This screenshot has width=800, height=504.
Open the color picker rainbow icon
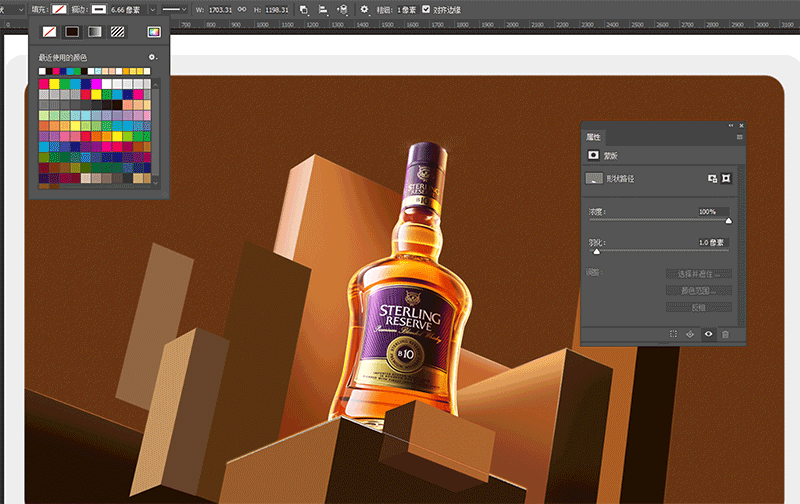[154, 32]
